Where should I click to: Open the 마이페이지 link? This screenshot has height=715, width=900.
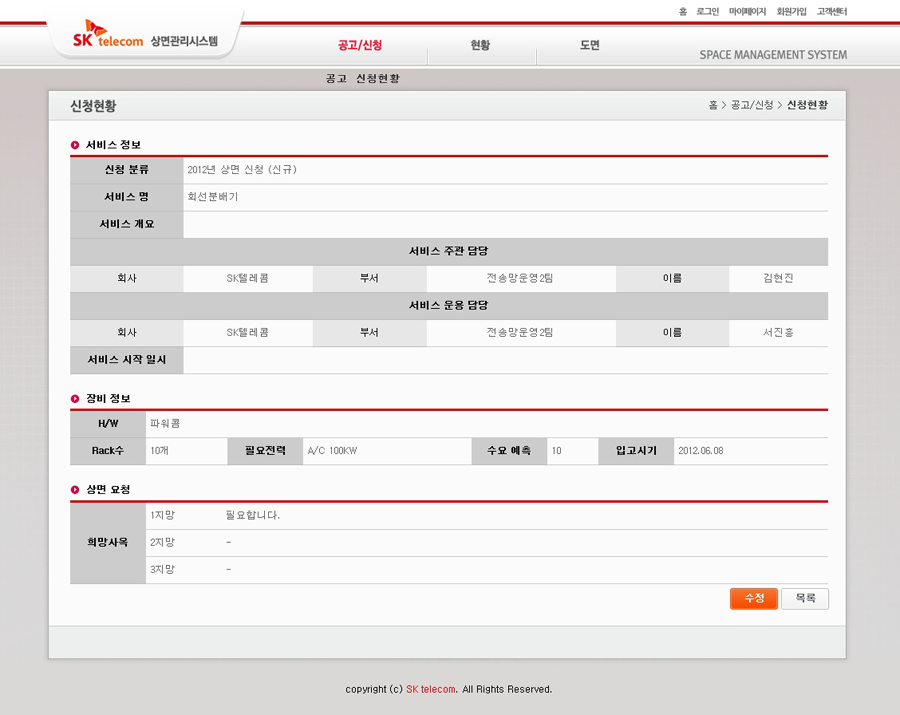747,11
